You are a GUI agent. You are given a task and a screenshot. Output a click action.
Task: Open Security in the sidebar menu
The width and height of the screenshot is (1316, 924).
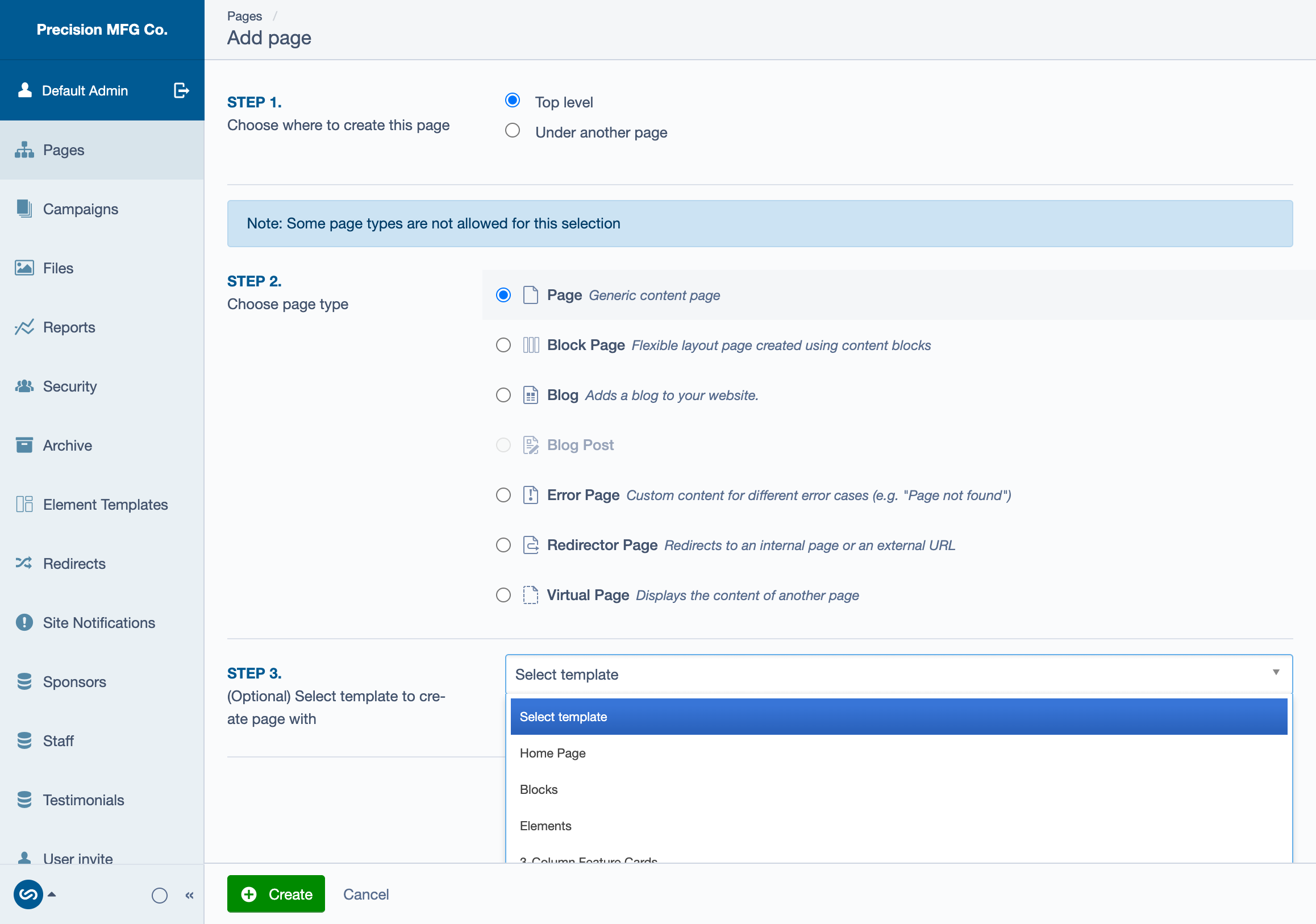102,386
